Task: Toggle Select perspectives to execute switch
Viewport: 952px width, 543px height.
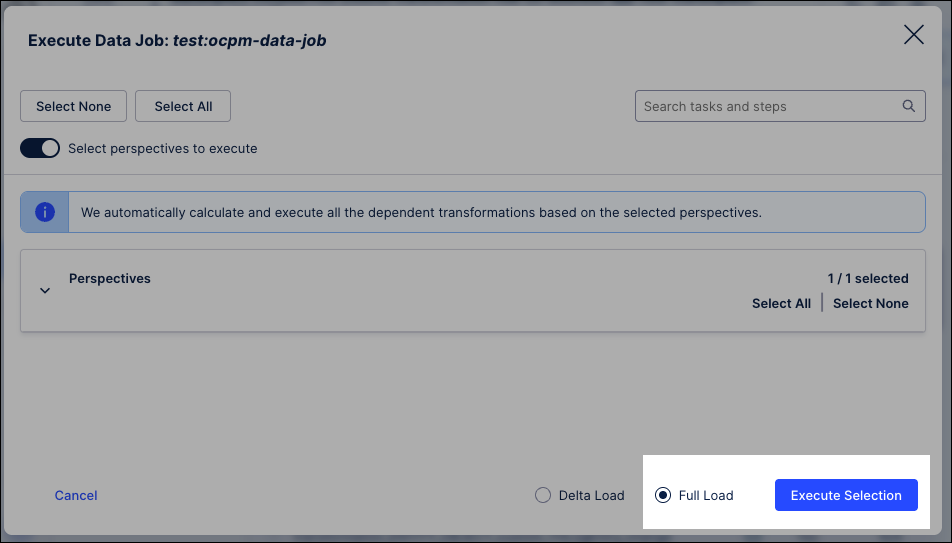Action: 40,148
